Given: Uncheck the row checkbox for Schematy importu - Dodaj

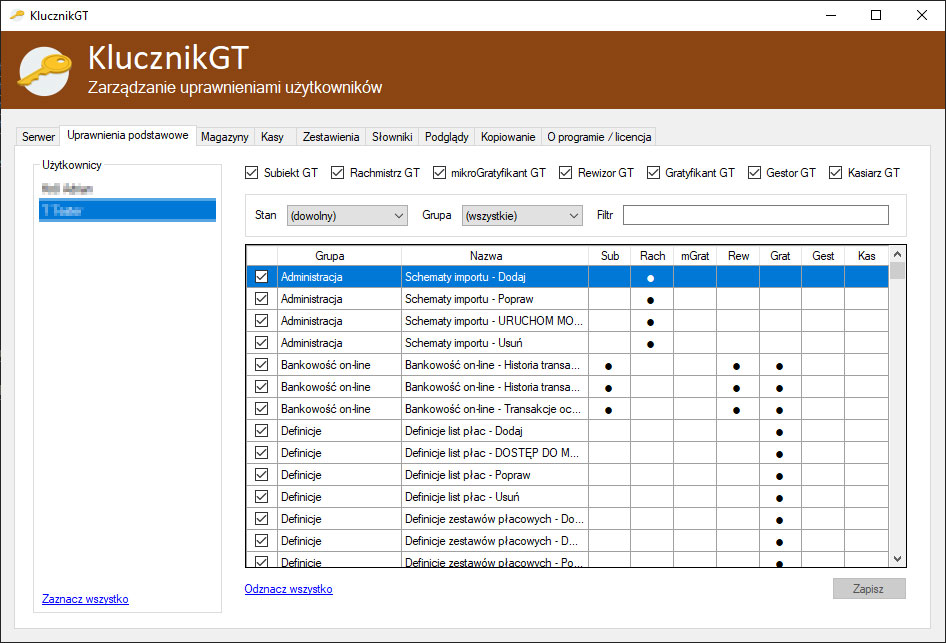Looking at the screenshot, I should 261,276.
